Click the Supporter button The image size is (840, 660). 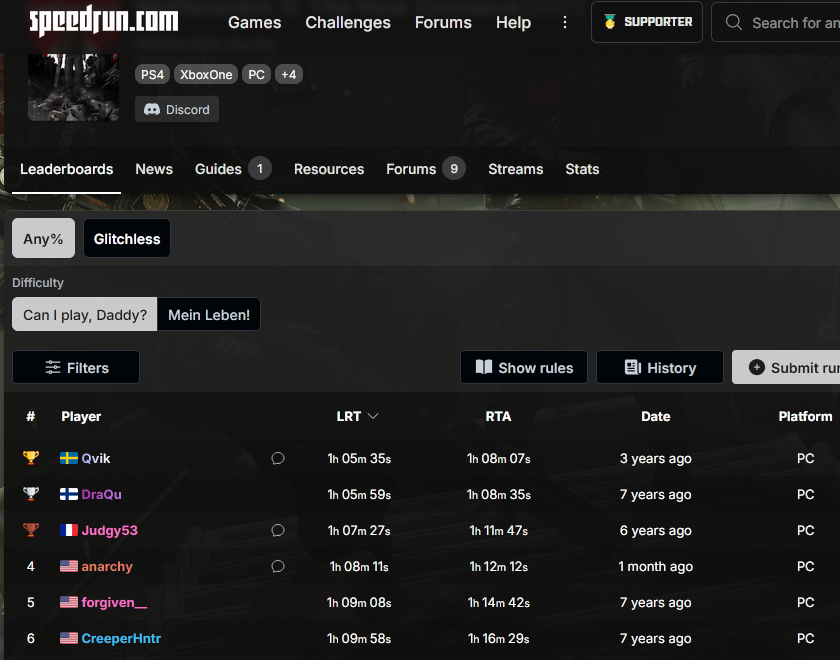coord(647,22)
